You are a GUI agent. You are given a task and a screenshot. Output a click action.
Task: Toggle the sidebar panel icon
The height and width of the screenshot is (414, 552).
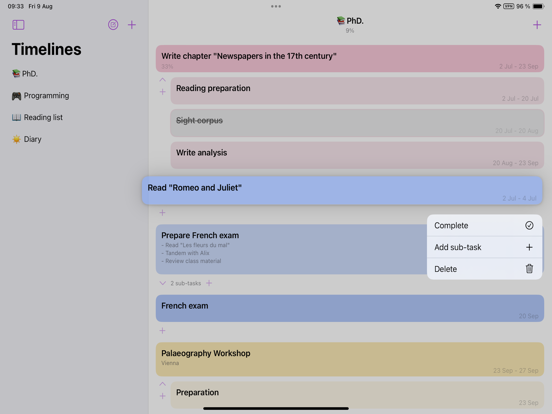click(18, 25)
